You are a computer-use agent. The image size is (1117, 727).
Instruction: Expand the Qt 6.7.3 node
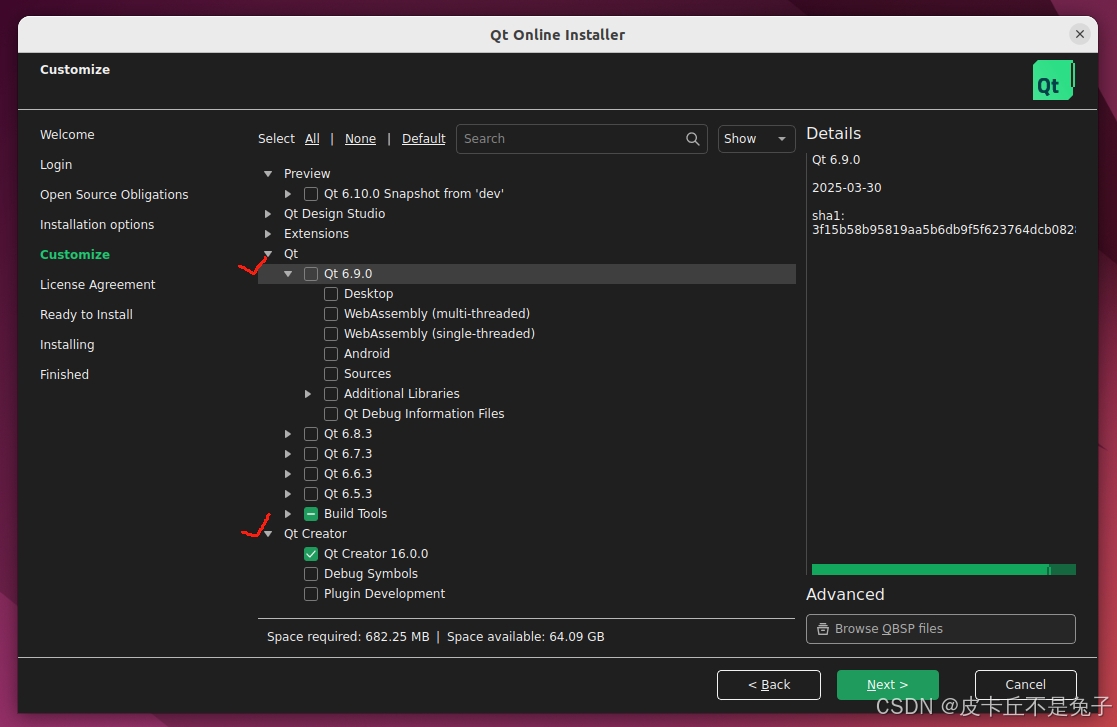pyautogui.click(x=288, y=454)
